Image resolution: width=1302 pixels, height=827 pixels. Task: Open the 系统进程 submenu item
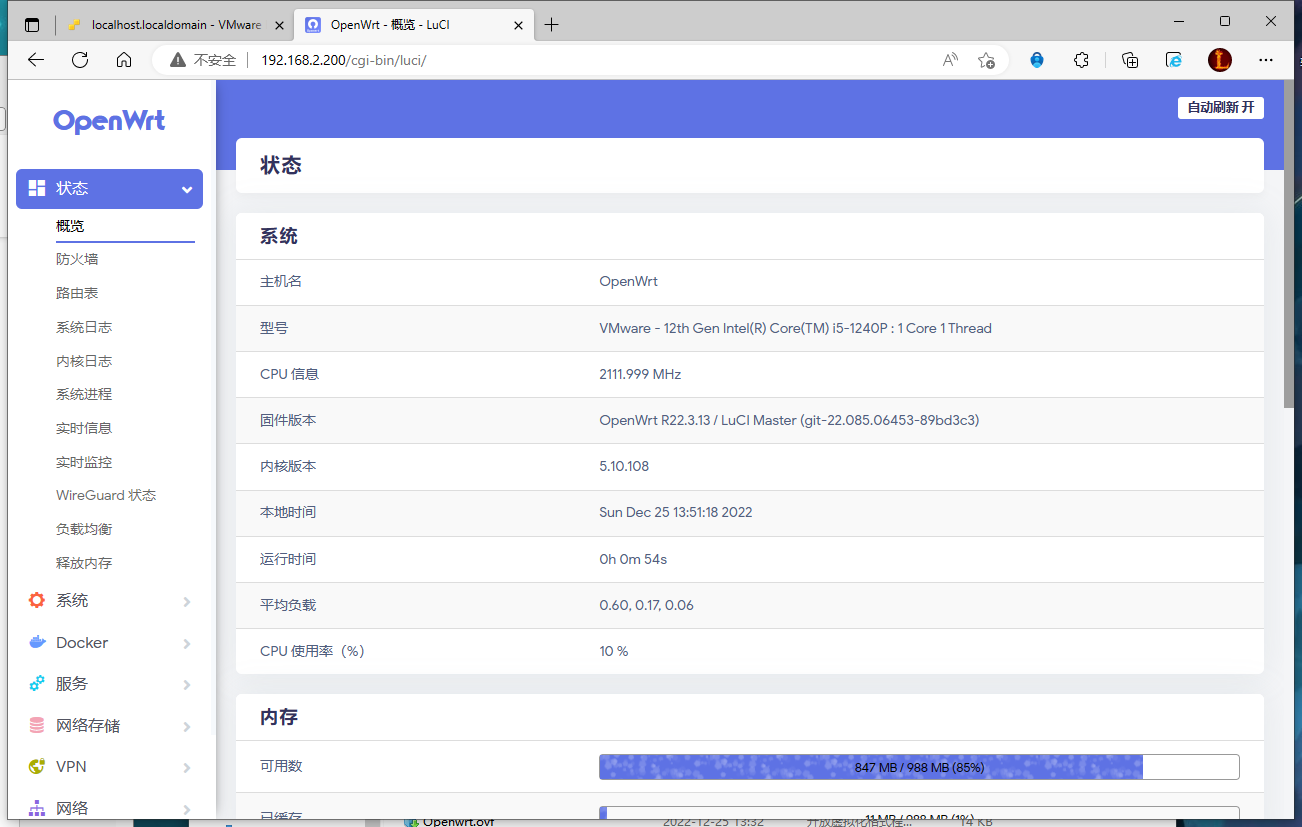(84, 394)
